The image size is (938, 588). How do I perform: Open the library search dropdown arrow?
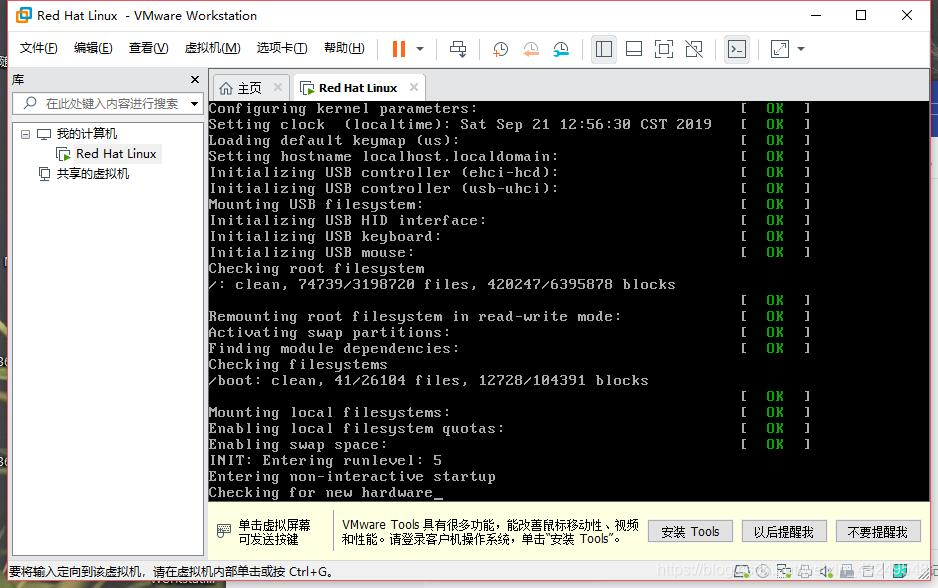194,103
